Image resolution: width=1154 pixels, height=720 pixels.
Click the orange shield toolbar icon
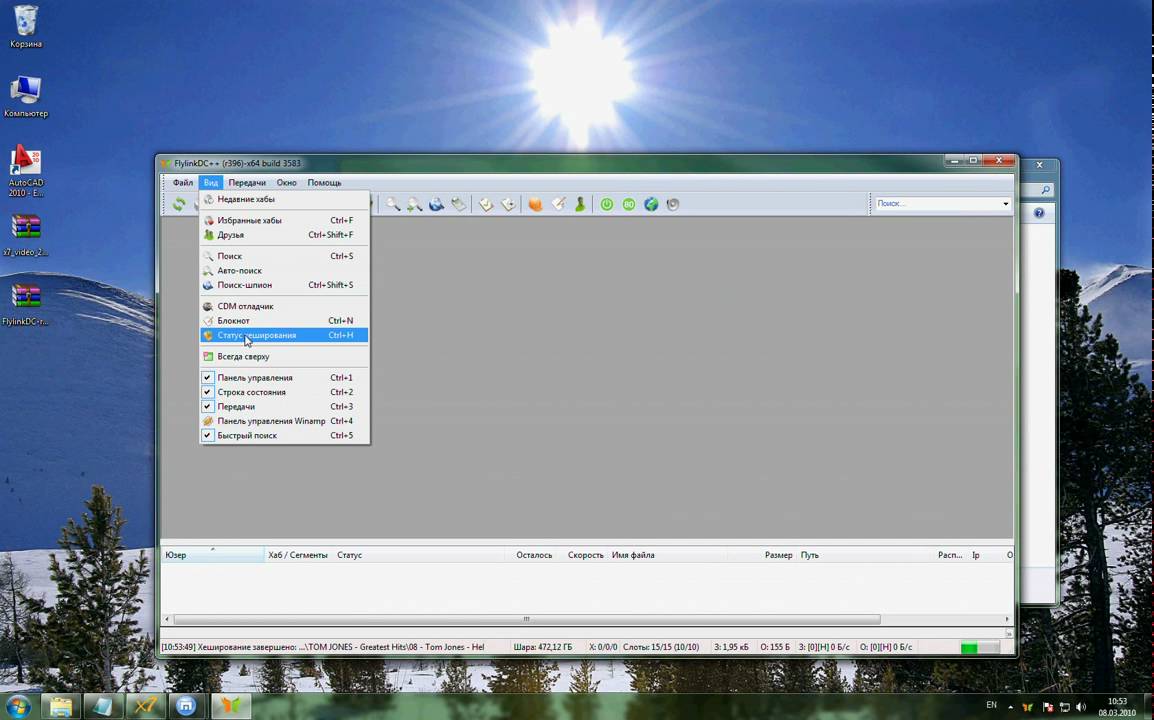pos(535,204)
